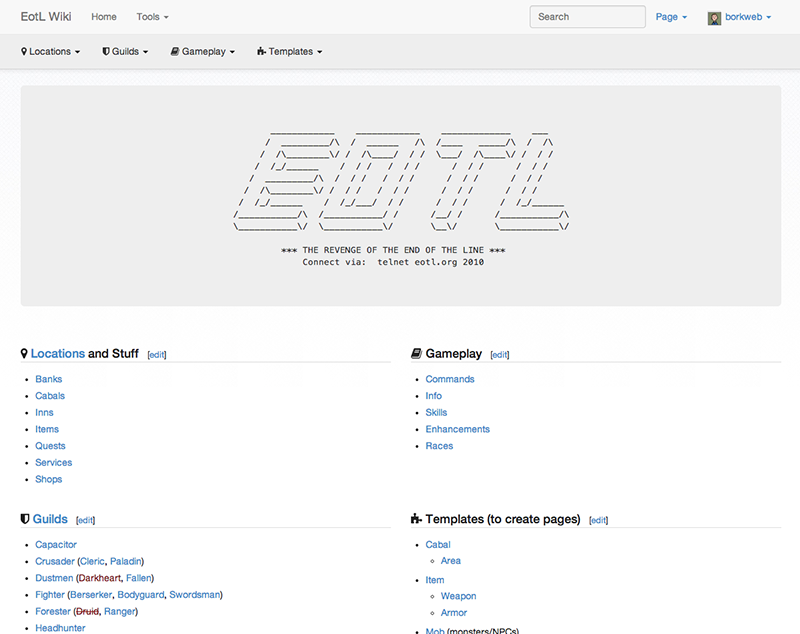The image size is (800, 634).
Task: Open the Tools dropdown menu
Action: click(x=152, y=17)
